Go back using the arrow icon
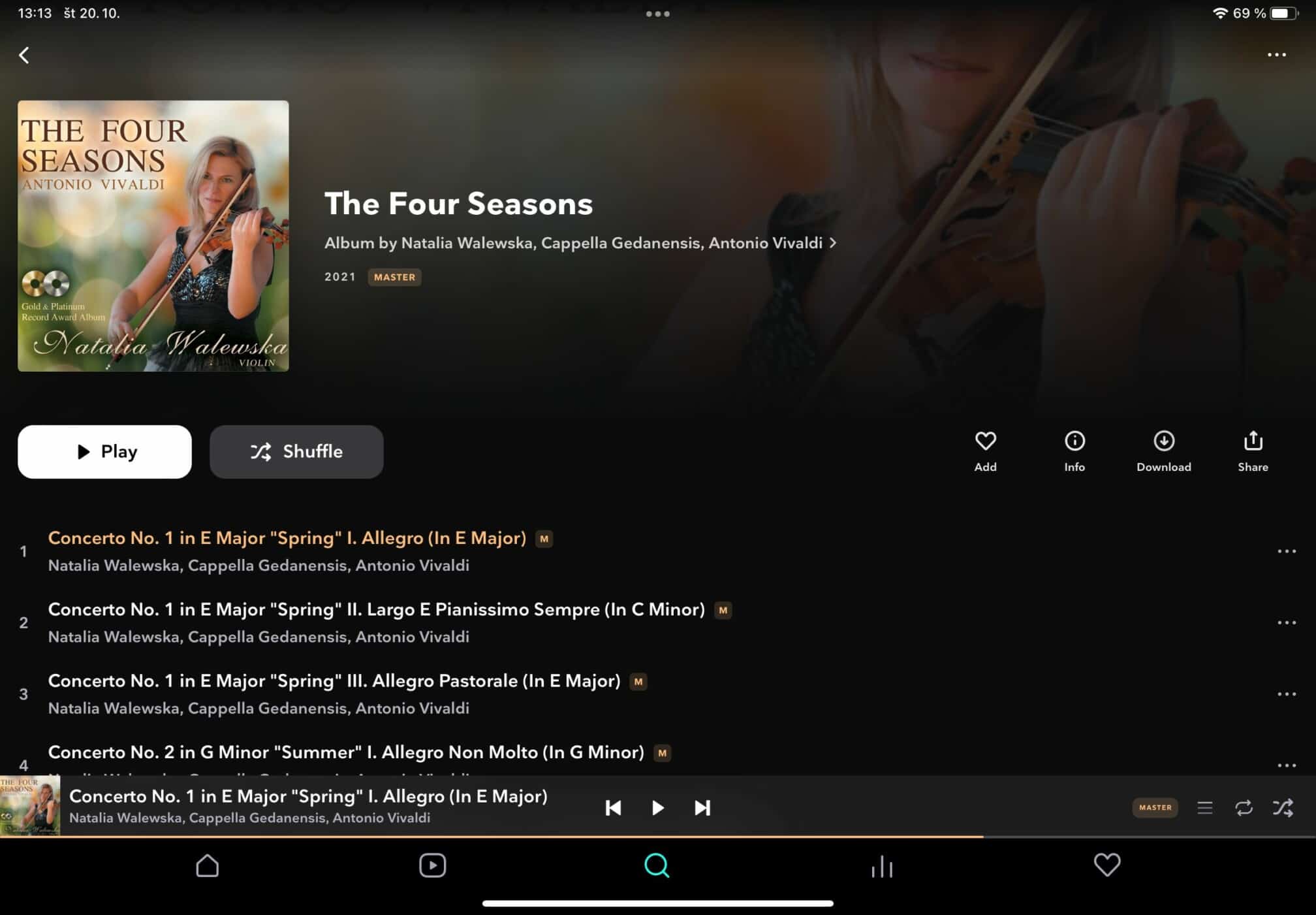The width and height of the screenshot is (1316, 915). 24,55
